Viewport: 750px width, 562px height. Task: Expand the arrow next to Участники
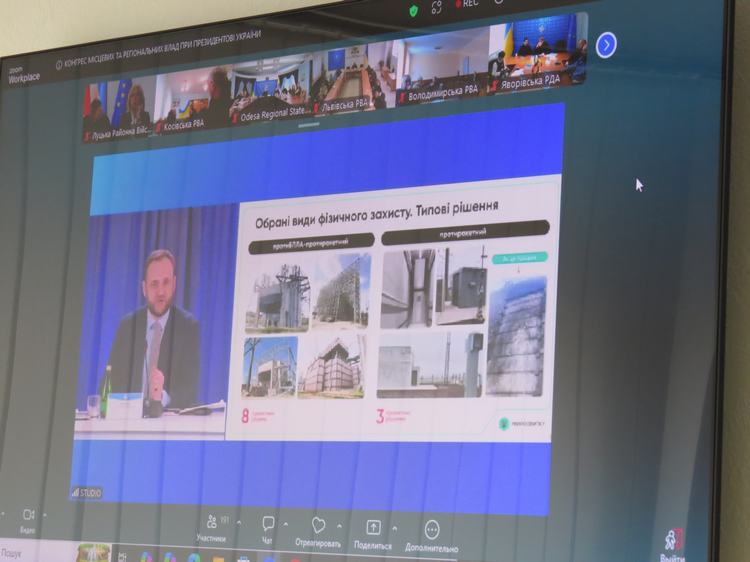(238, 522)
